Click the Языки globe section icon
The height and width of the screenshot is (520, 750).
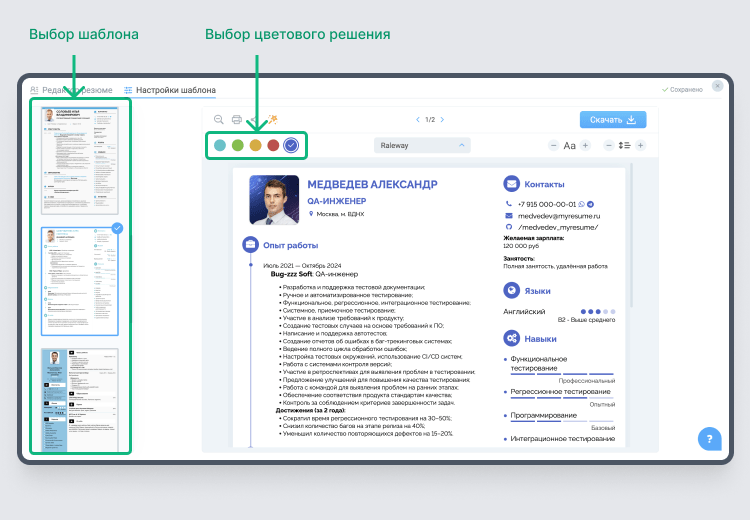tap(511, 290)
